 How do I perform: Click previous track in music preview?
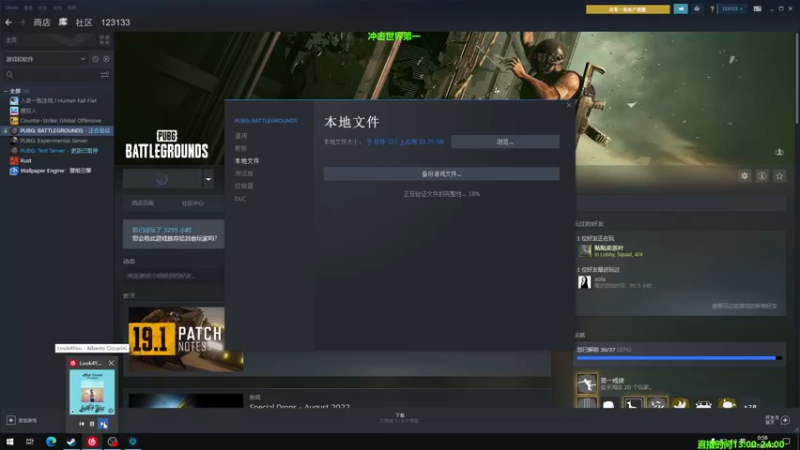click(x=82, y=424)
